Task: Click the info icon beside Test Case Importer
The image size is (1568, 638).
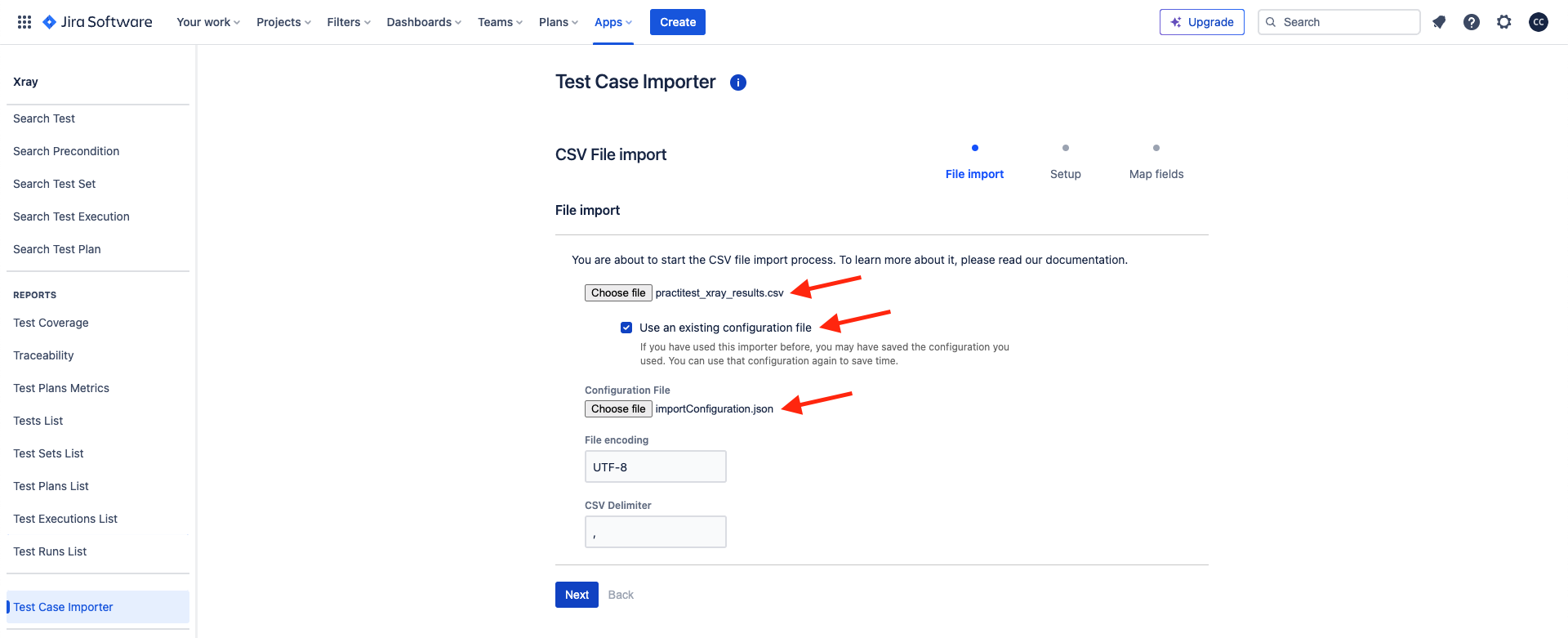Action: [x=738, y=83]
